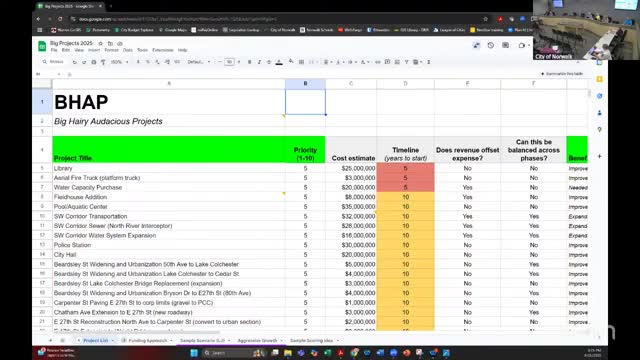The width and height of the screenshot is (640, 360).
Task: Star the Big Projects 2025 document
Action: coord(100,43)
